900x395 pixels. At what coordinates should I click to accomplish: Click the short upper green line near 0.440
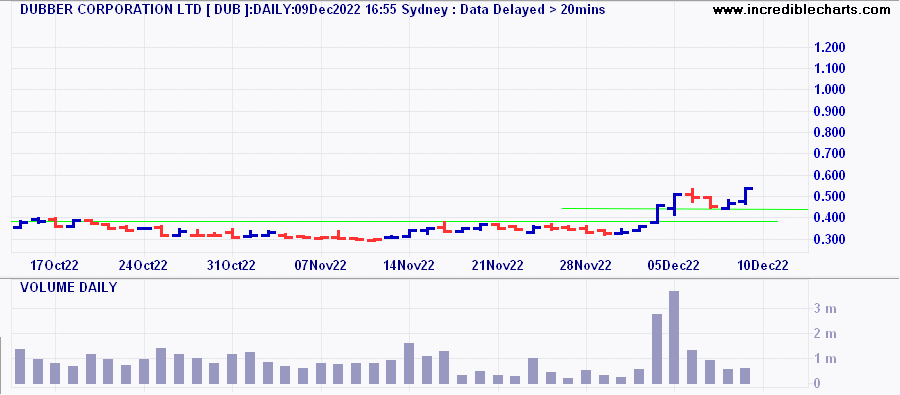[685, 209]
